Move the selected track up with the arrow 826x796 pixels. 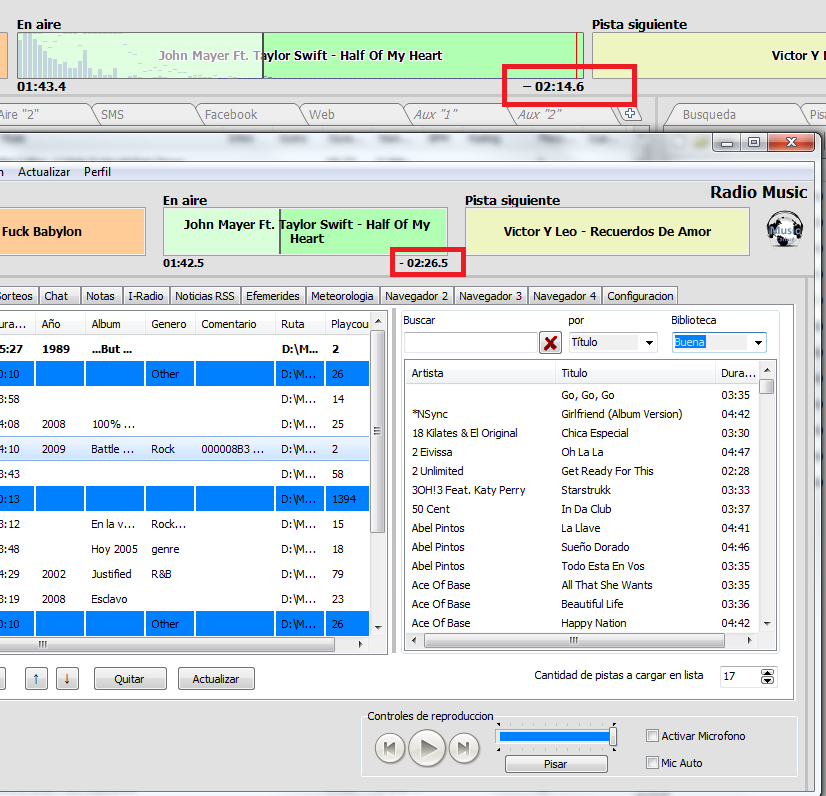(36, 679)
